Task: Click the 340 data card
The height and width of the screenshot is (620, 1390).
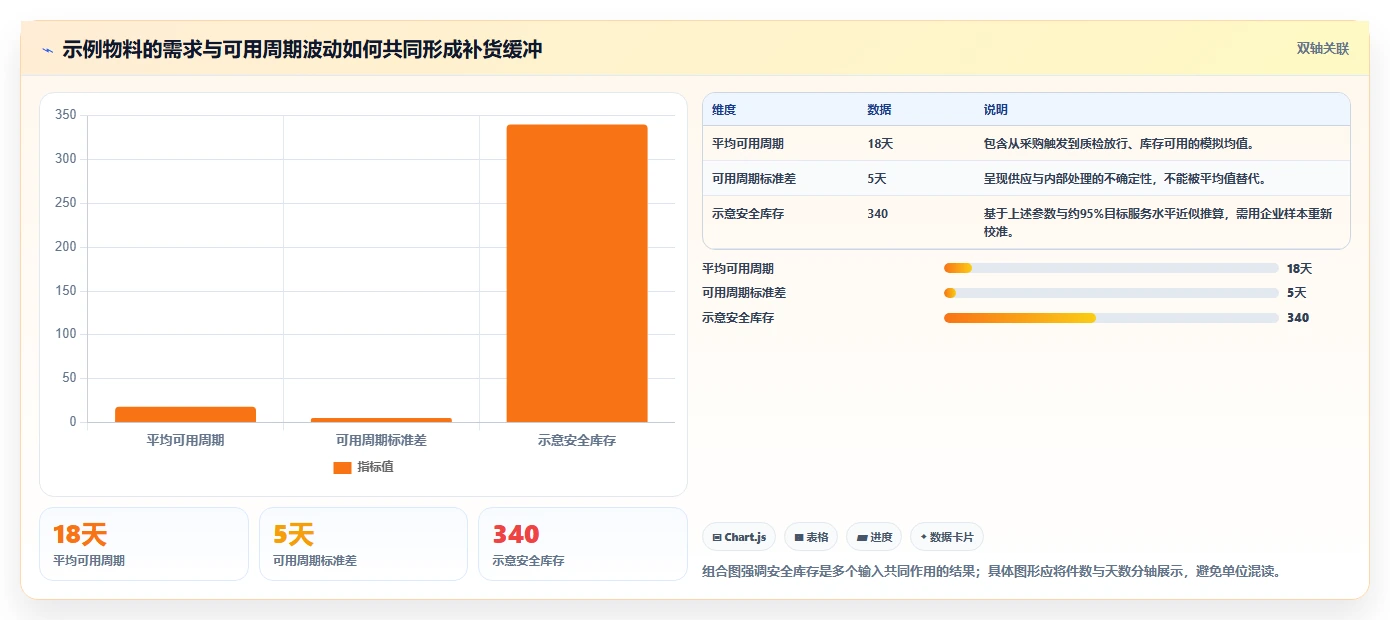Action: pyautogui.click(x=583, y=544)
